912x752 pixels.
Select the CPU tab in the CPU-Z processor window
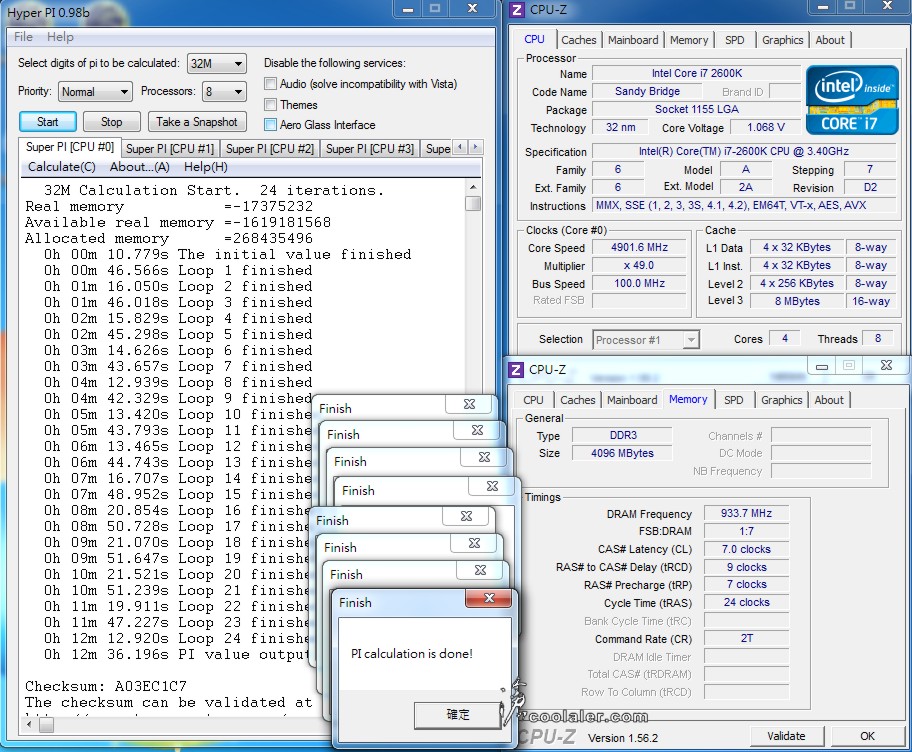[535, 39]
